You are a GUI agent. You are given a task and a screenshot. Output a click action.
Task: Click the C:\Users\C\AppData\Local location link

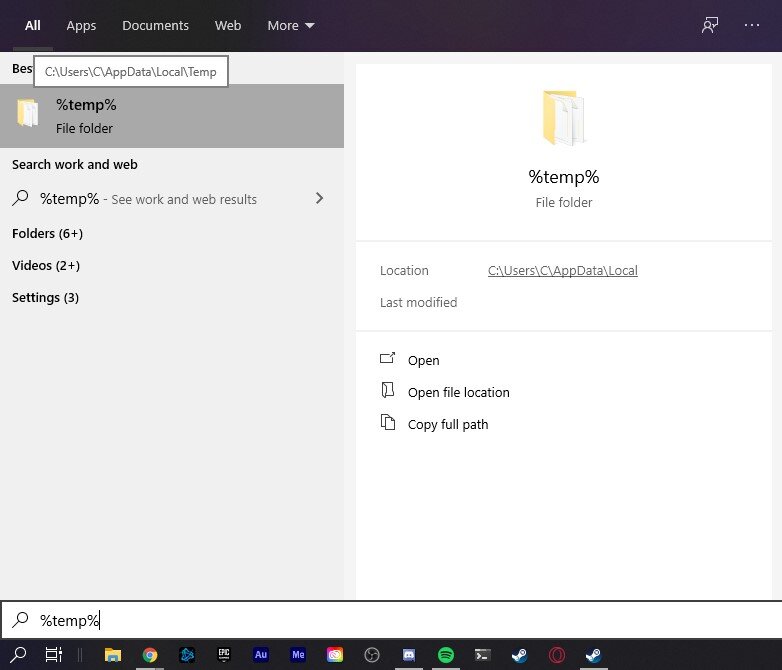click(x=562, y=270)
